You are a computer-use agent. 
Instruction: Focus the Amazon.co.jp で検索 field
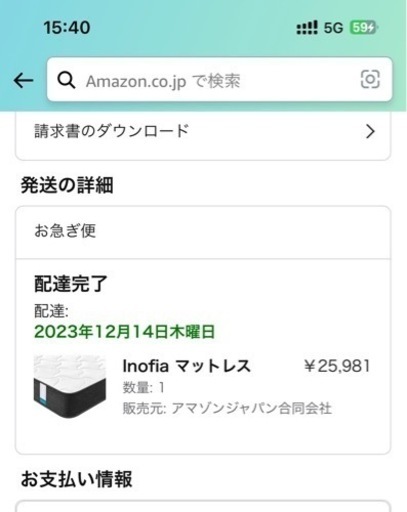pos(219,79)
